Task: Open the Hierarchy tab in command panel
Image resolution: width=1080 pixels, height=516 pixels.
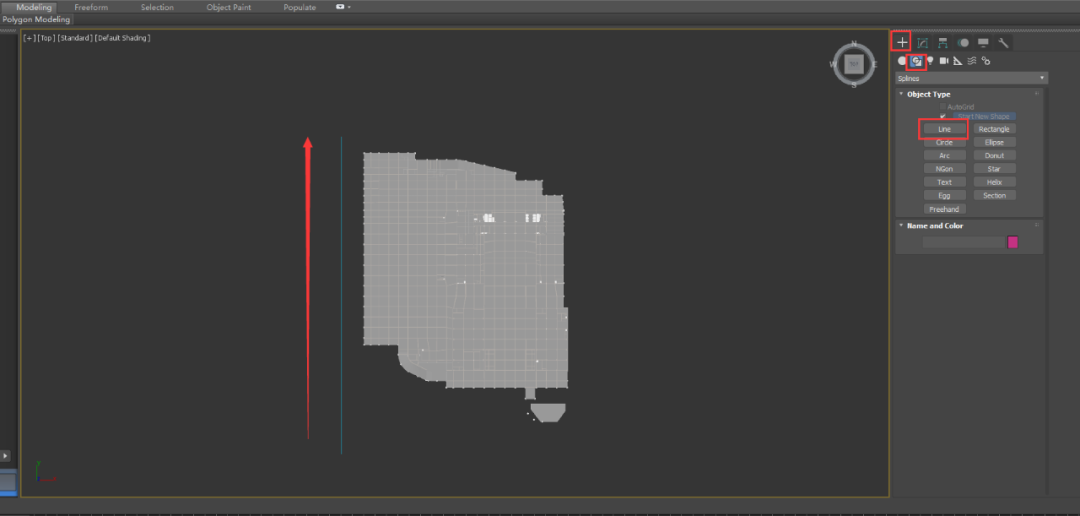Action: coord(942,43)
